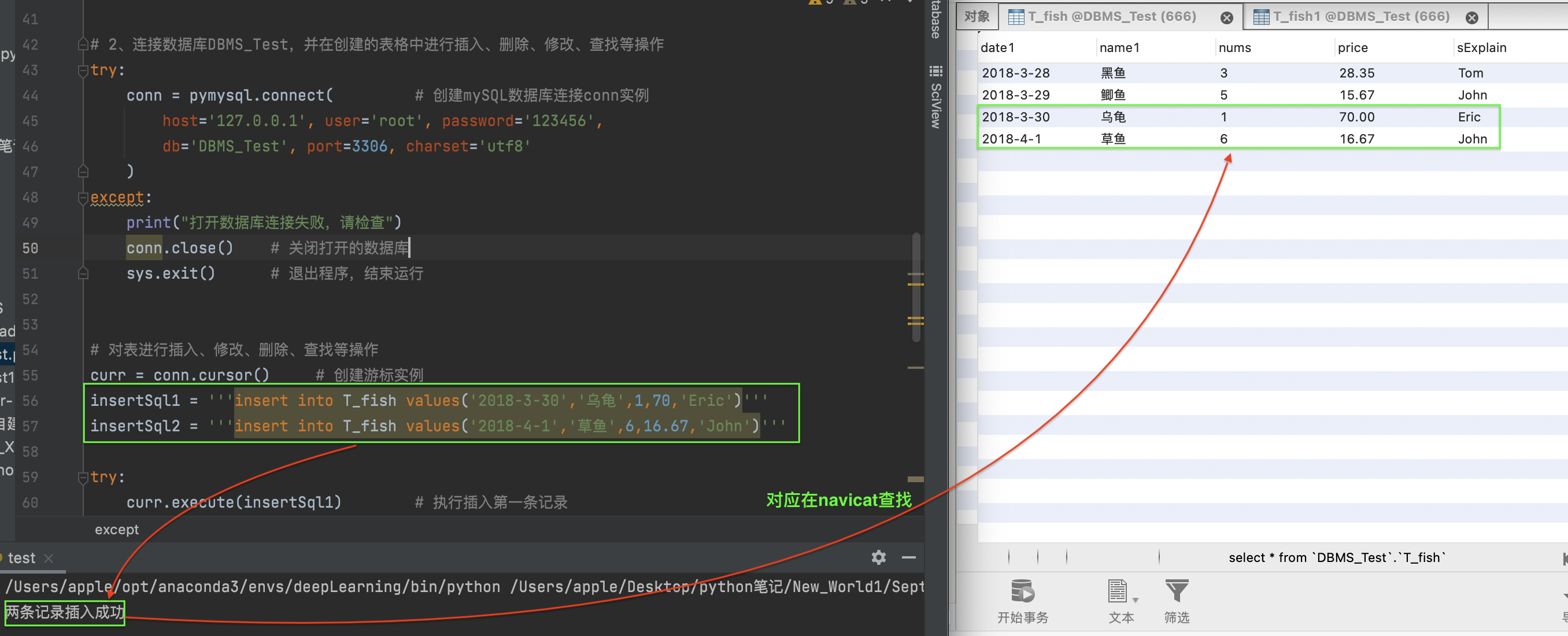Image resolution: width=1568 pixels, height=636 pixels.
Task: Hide the run panel with minimize dash
Action: coord(908,557)
